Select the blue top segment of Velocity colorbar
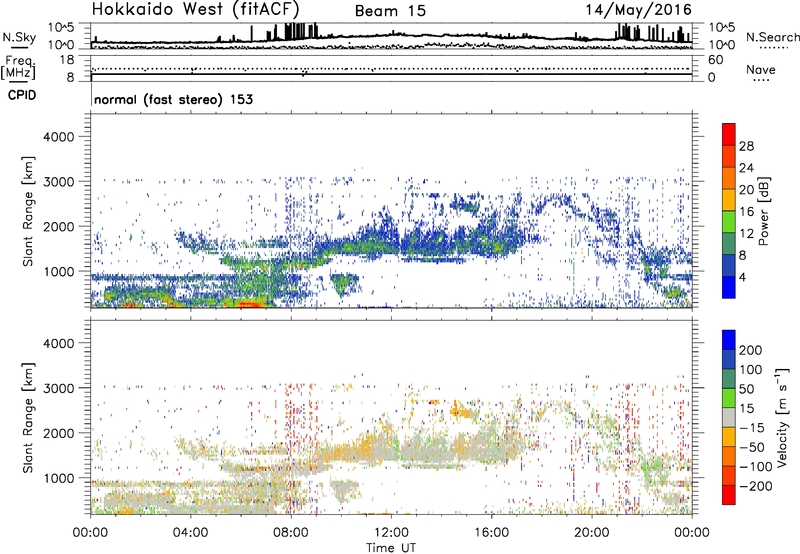800x554 pixels. 729,340
